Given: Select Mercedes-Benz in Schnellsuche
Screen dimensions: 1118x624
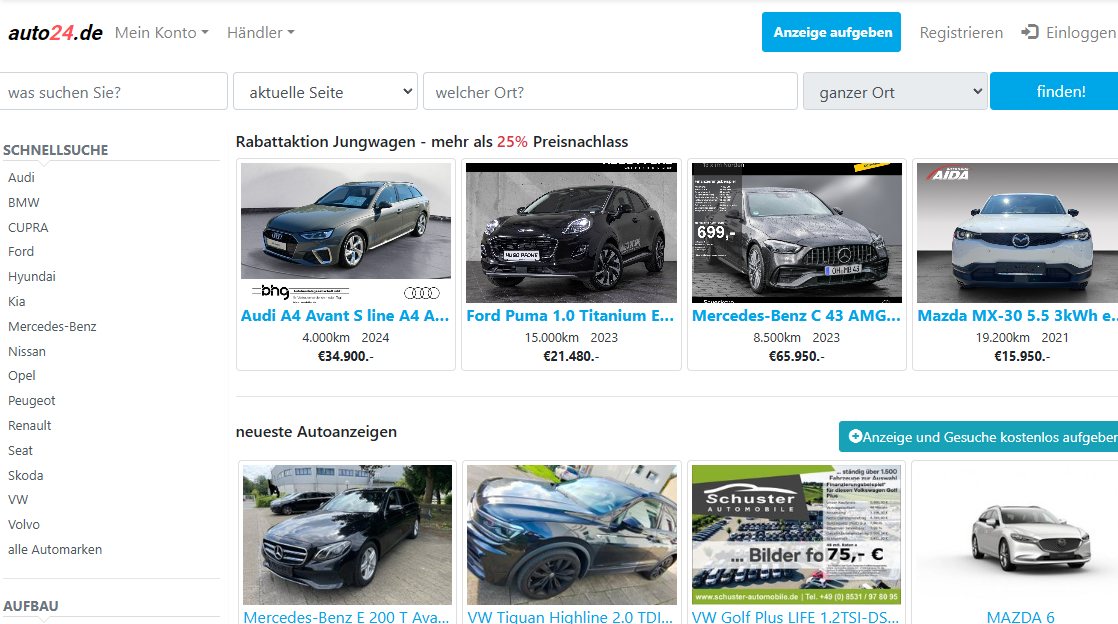Looking at the screenshot, I should [52, 327].
